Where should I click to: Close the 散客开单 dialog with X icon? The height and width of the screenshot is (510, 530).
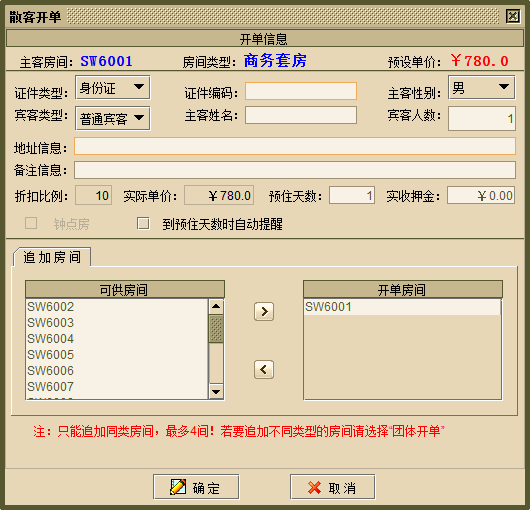[x=512, y=16]
